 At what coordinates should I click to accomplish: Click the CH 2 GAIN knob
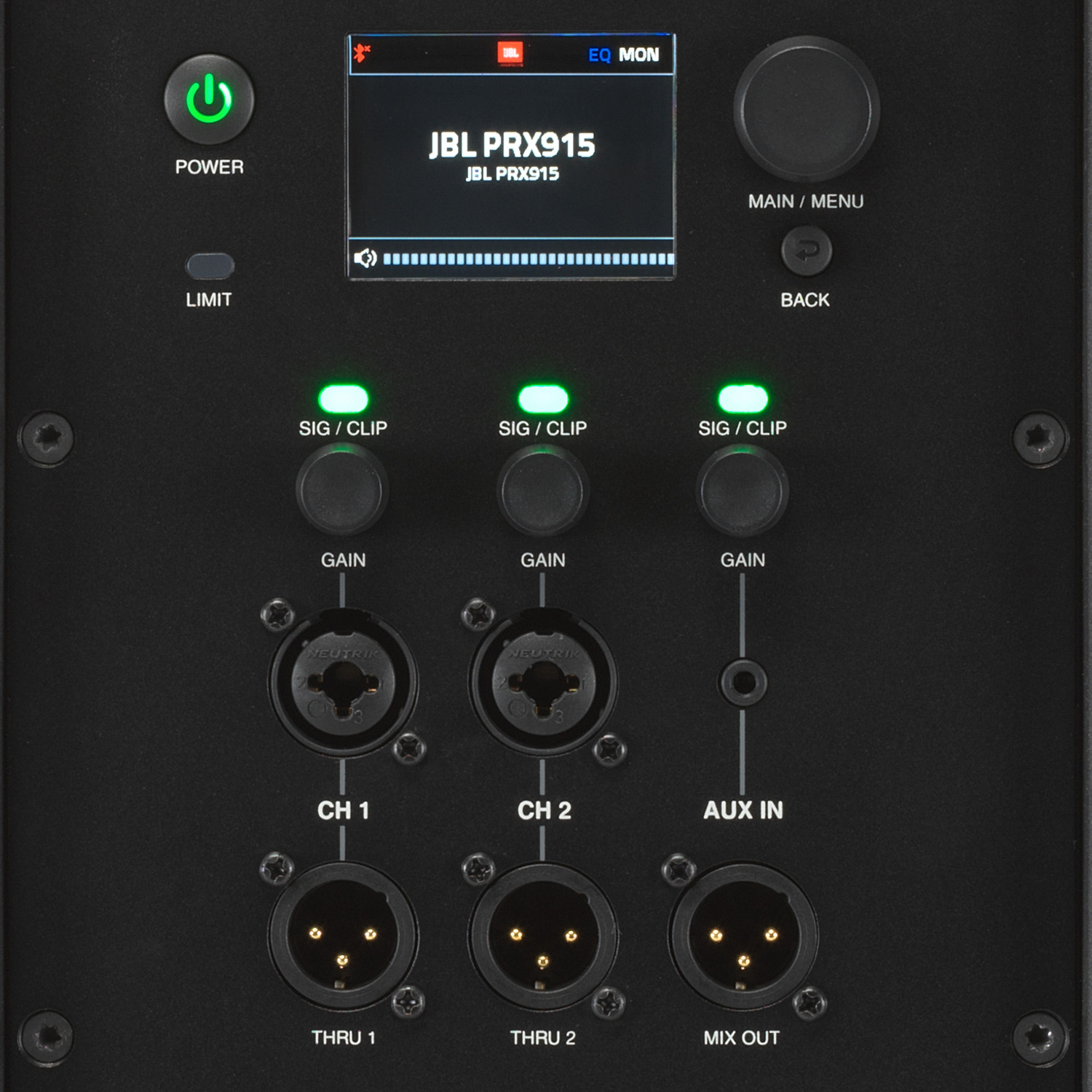tap(542, 491)
